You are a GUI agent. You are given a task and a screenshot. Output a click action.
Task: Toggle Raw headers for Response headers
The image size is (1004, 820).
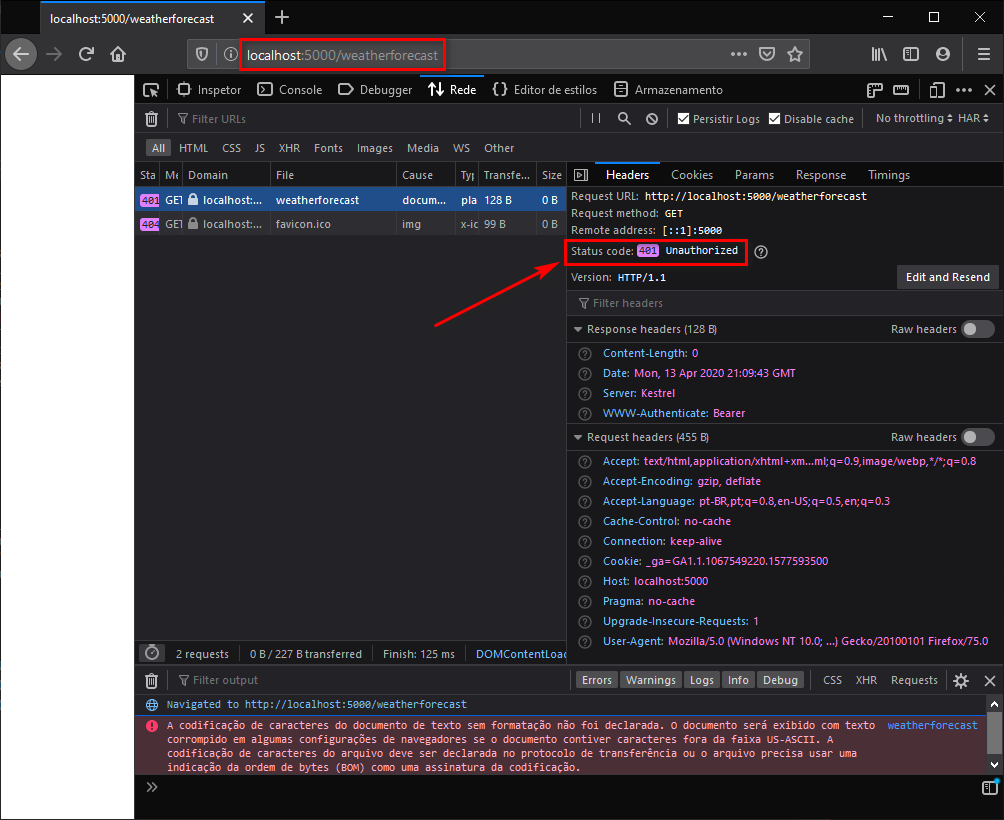click(x=978, y=329)
